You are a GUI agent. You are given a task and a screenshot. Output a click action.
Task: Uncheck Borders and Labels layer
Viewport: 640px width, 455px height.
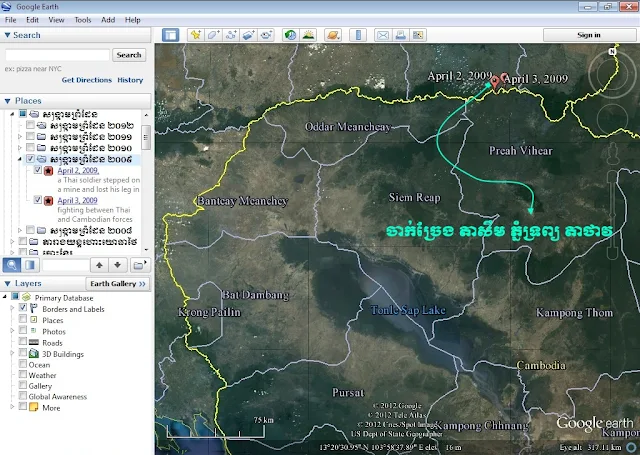click(x=23, y=308)
